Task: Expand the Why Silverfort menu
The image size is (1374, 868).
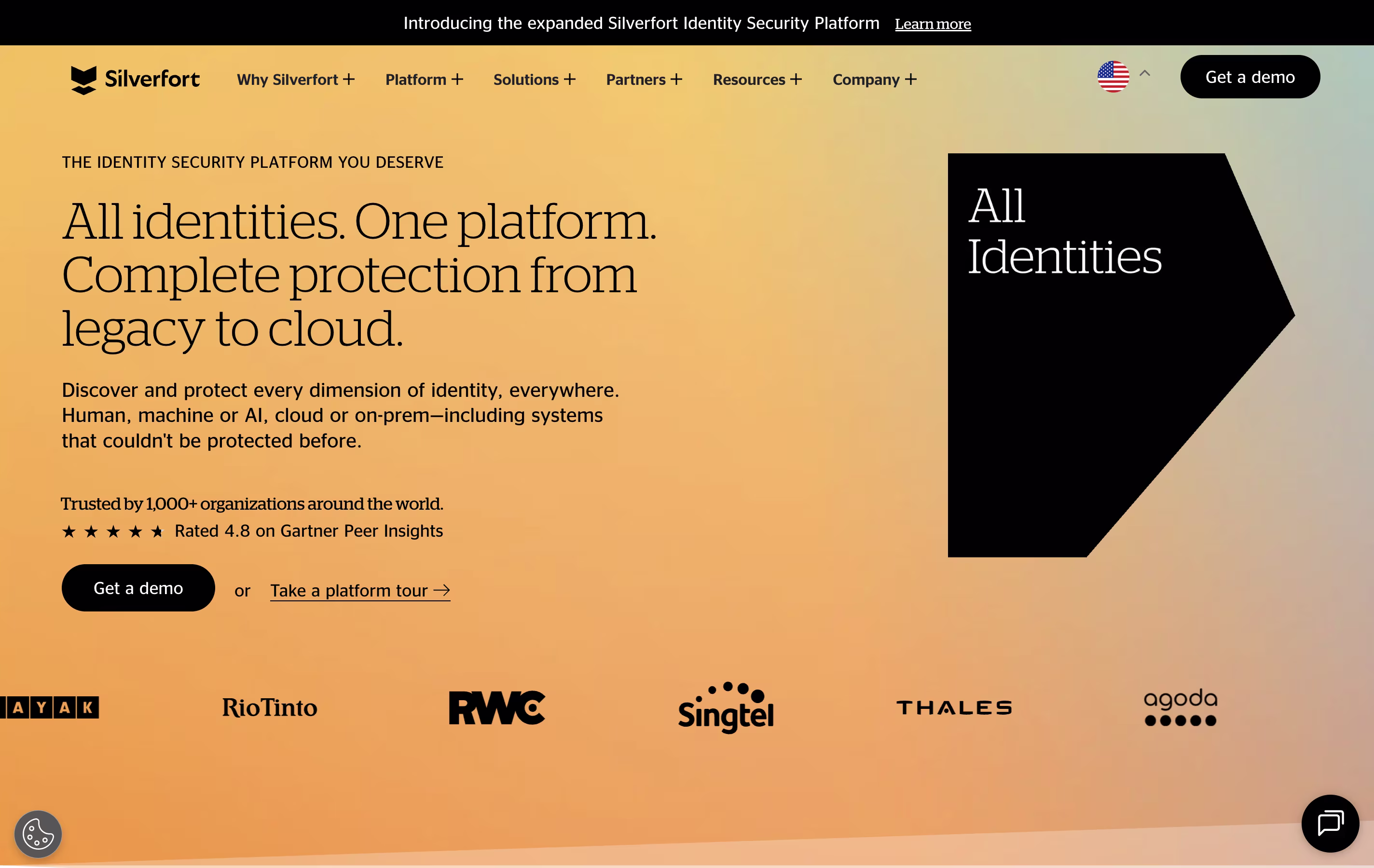Action: pyautogui.click(x=296, y=79)
